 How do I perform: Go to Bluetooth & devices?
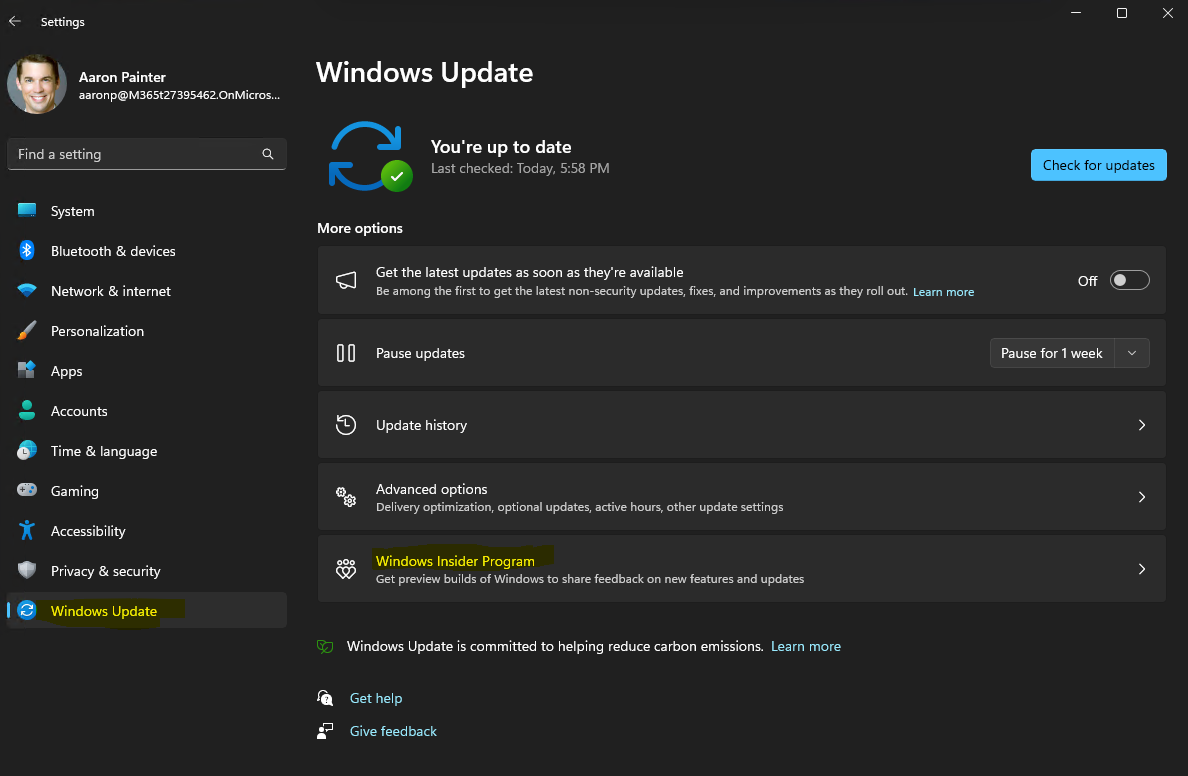coord(147,251)
